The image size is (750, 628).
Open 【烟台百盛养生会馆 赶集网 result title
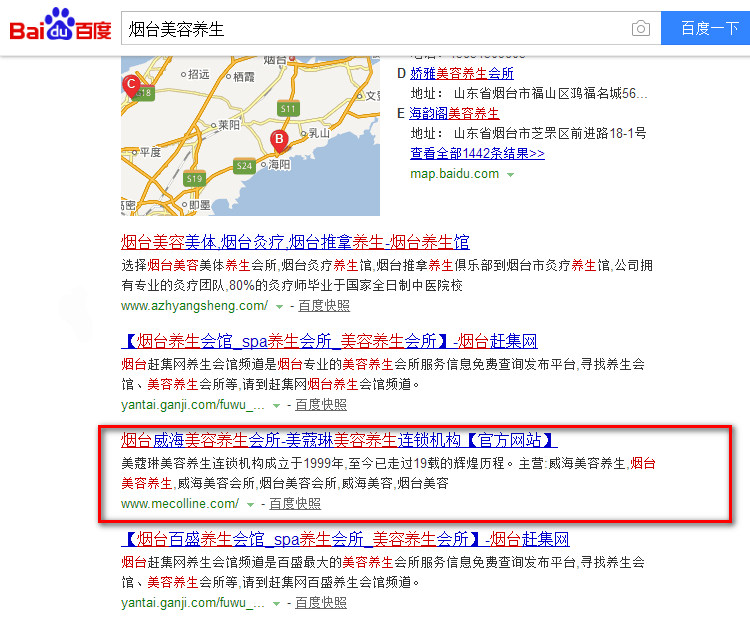[x=345, y=539]
